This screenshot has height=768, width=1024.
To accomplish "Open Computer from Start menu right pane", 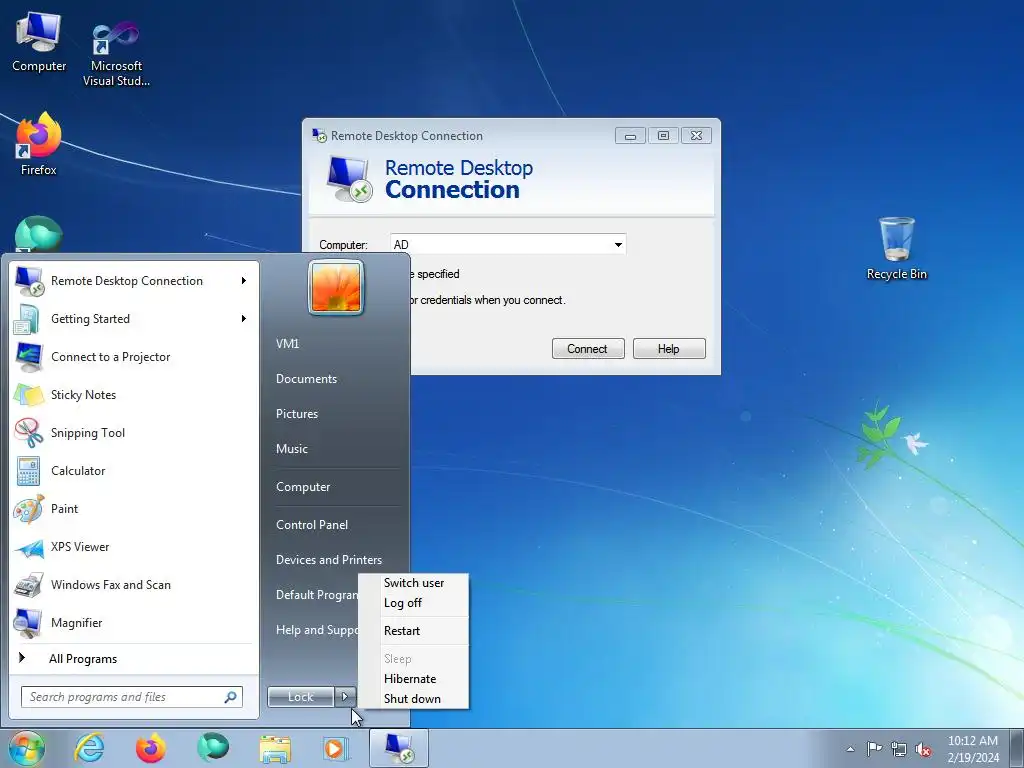I will pos(303,487).
